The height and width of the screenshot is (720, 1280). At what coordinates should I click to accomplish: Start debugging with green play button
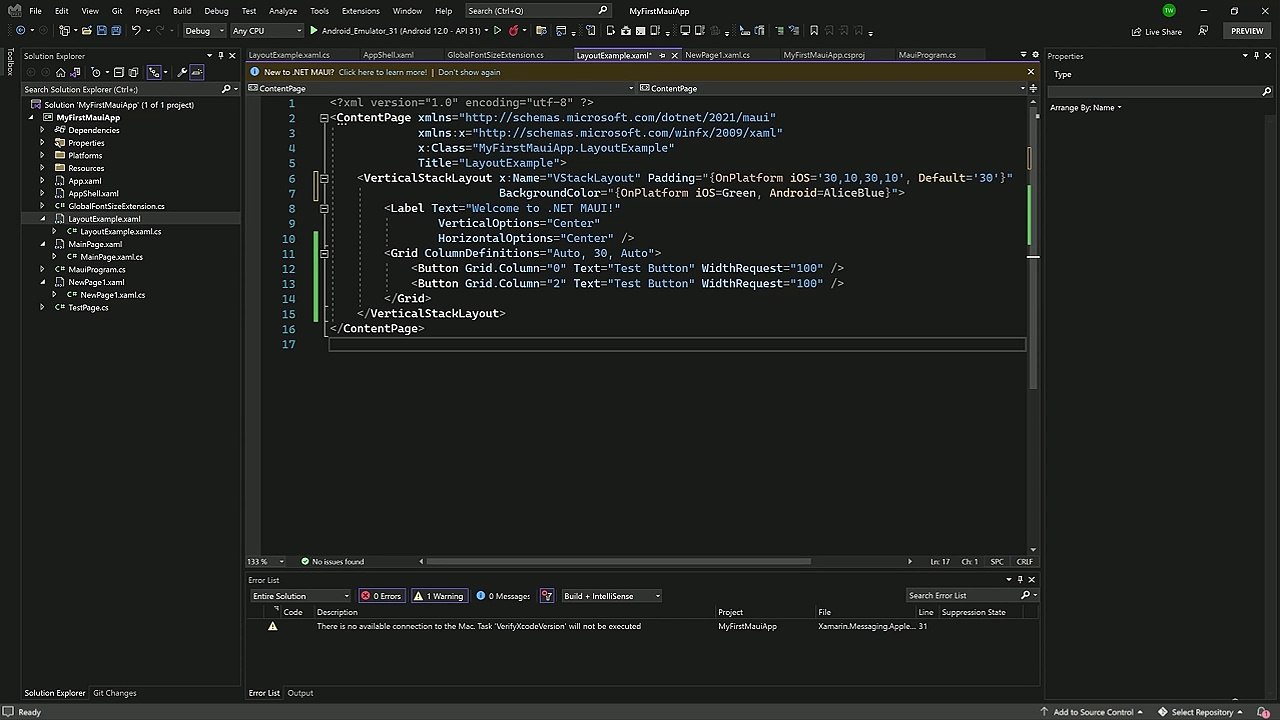[314, 31]
